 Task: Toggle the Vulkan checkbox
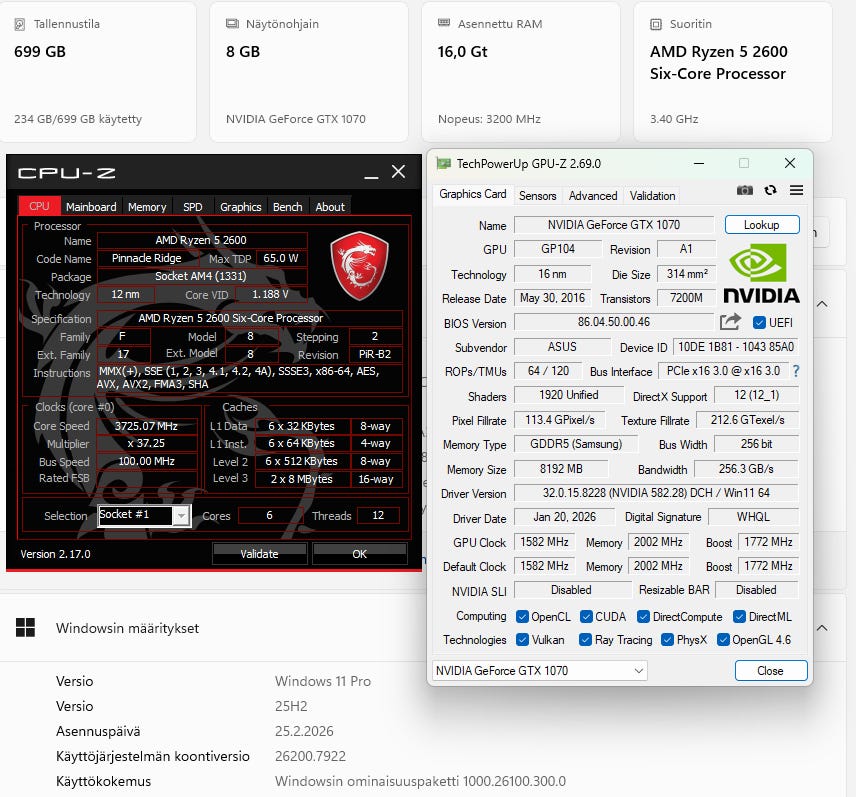tap(522, 639)
